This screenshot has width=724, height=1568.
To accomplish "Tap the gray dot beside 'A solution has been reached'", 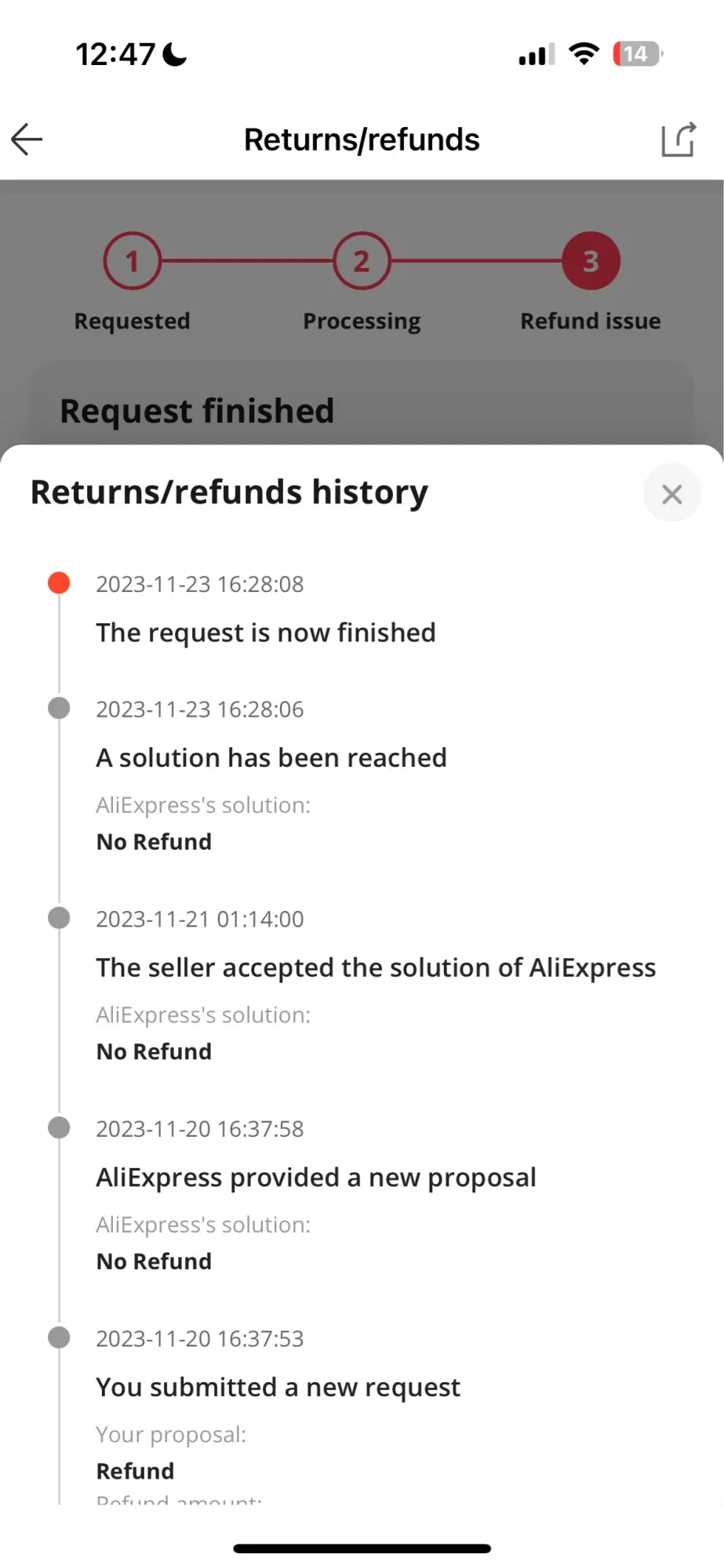I will pyautogui.click(x=59, y=708).
